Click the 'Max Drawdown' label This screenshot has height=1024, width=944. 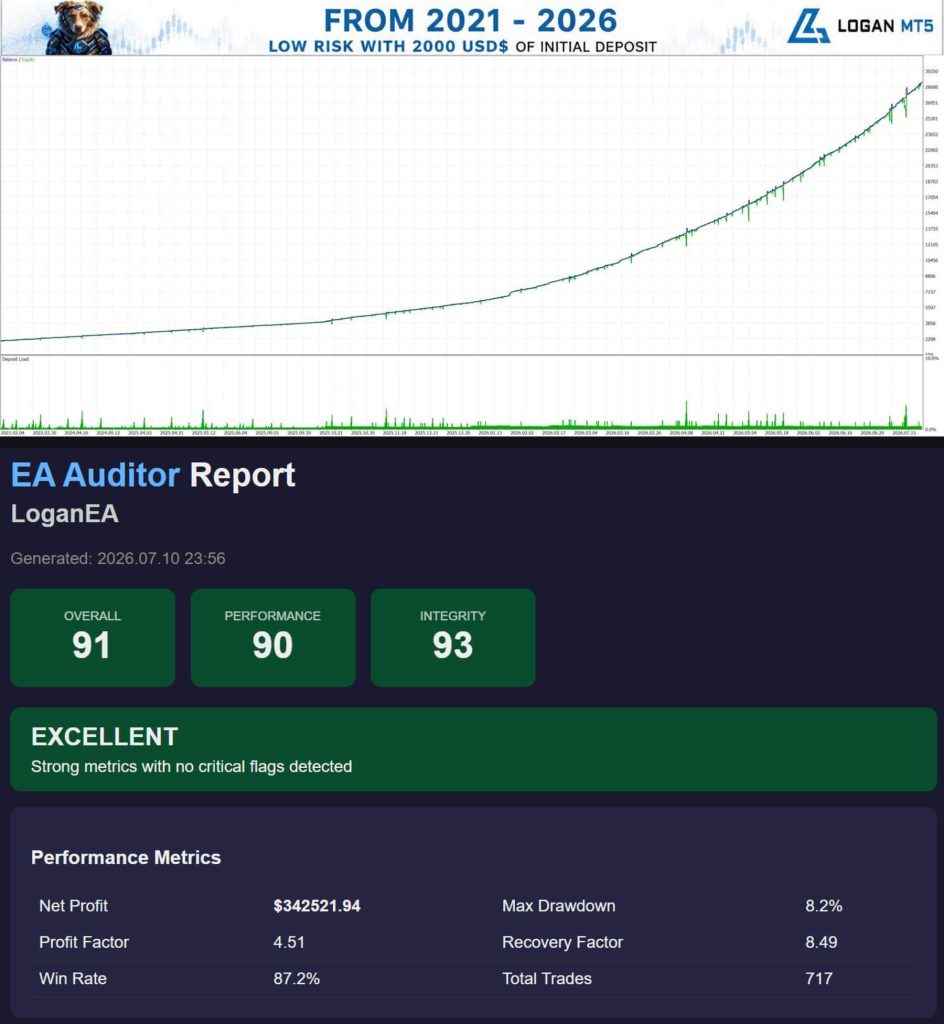click(559, 906)
